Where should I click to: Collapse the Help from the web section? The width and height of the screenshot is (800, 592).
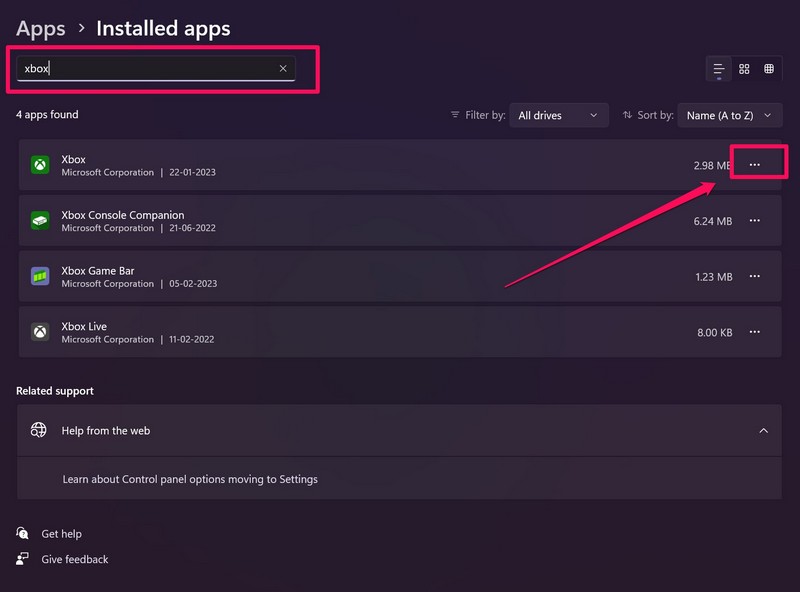click(x=764, y=431)
